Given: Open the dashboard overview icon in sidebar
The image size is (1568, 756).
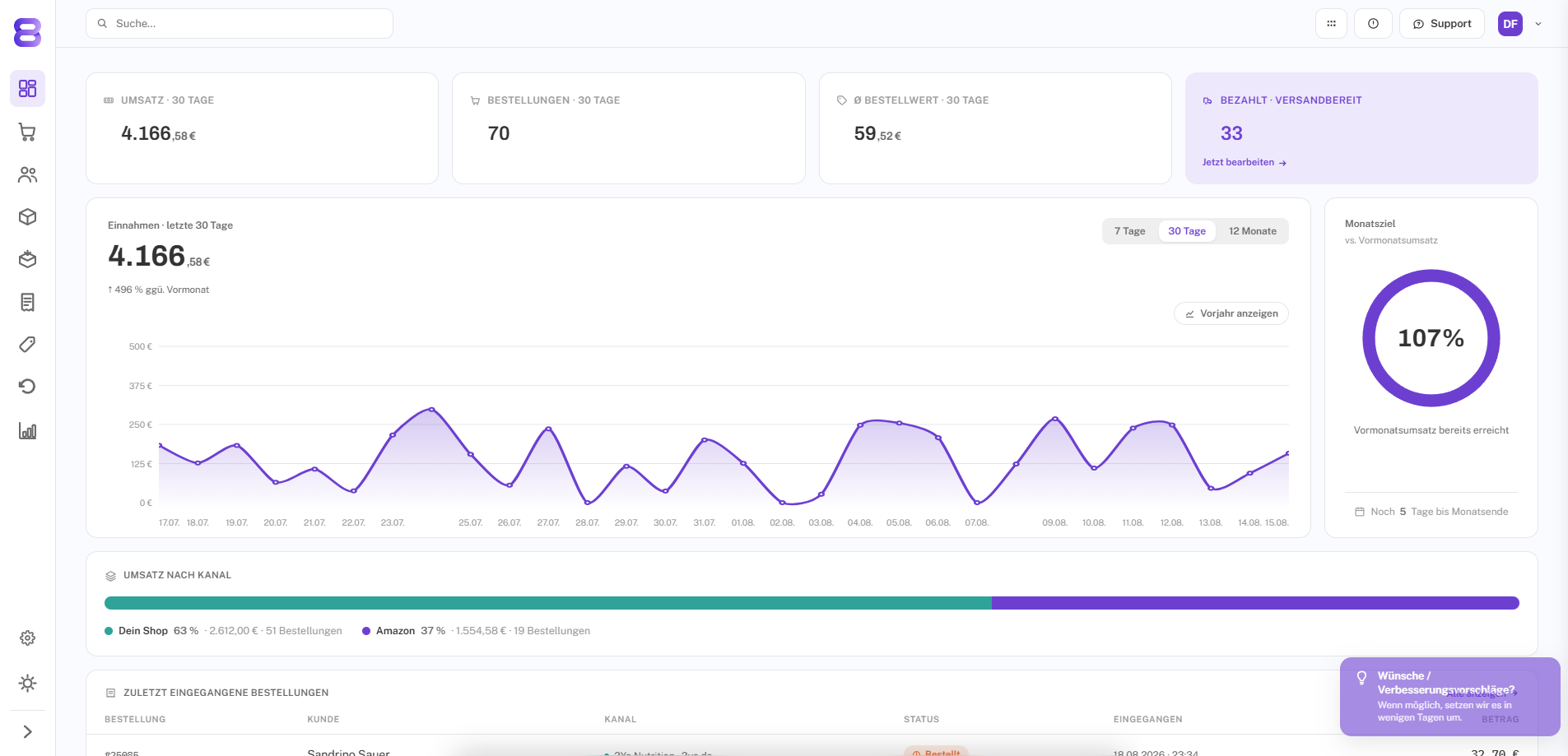Looking at the screenshot, I should 27,88.
